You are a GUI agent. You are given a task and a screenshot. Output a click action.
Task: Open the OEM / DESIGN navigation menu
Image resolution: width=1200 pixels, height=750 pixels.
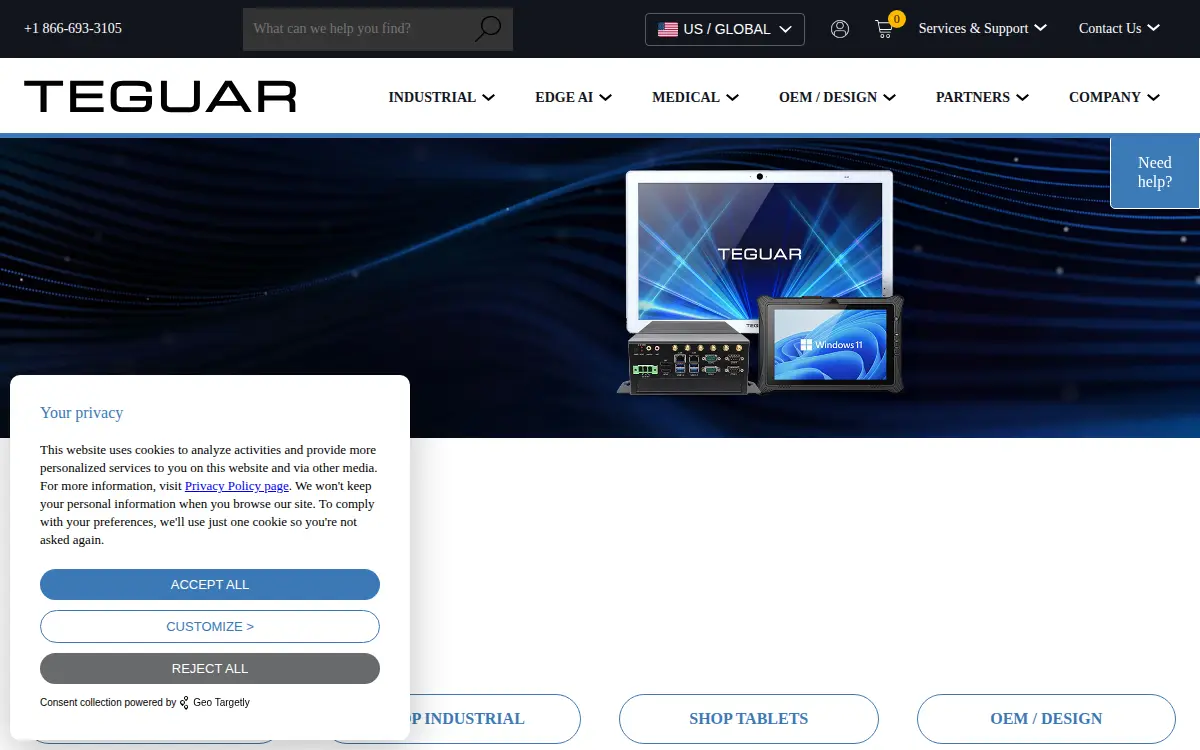click(837, 97)
